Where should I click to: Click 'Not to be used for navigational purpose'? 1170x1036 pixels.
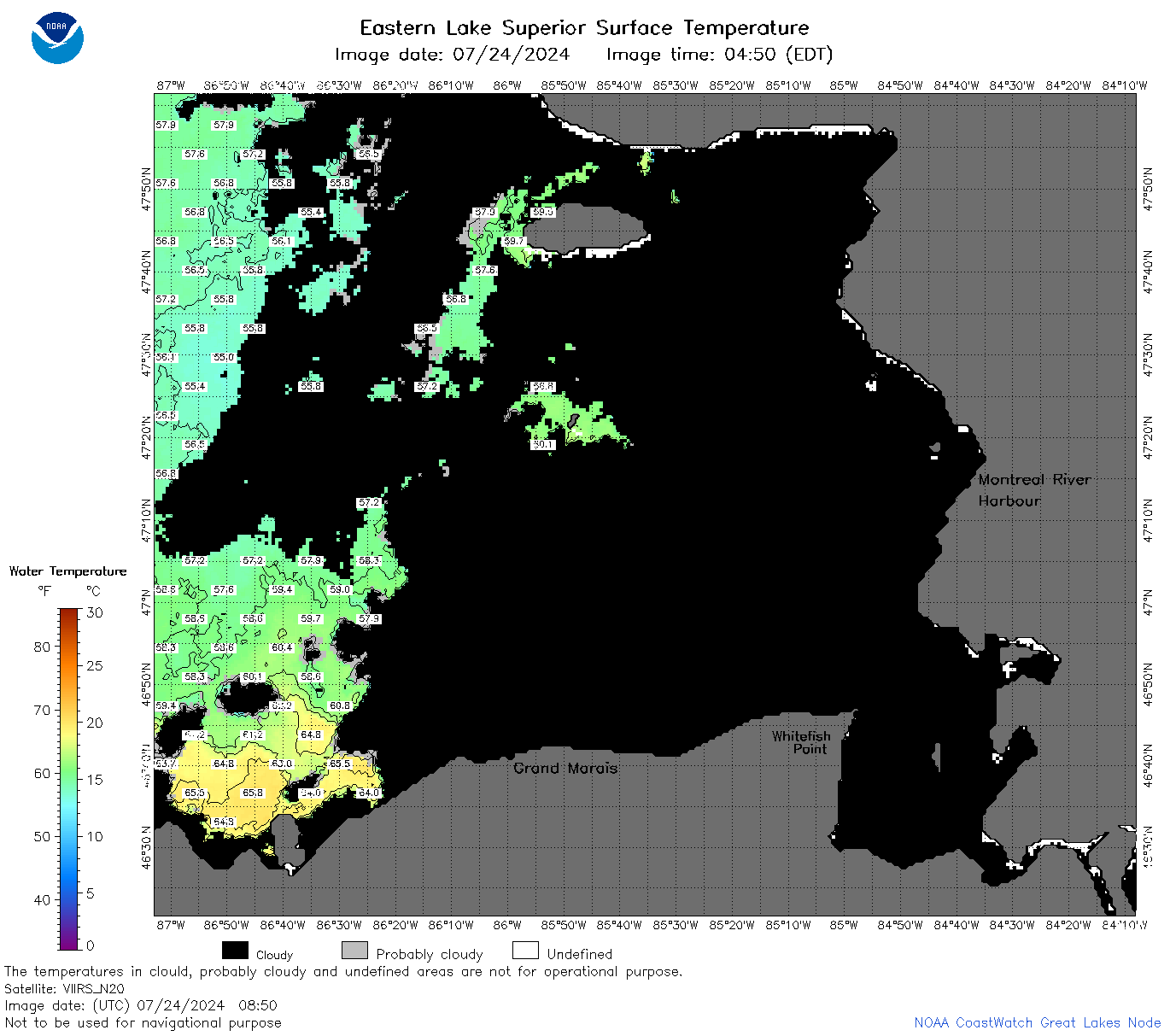[x=143, y=1022]
